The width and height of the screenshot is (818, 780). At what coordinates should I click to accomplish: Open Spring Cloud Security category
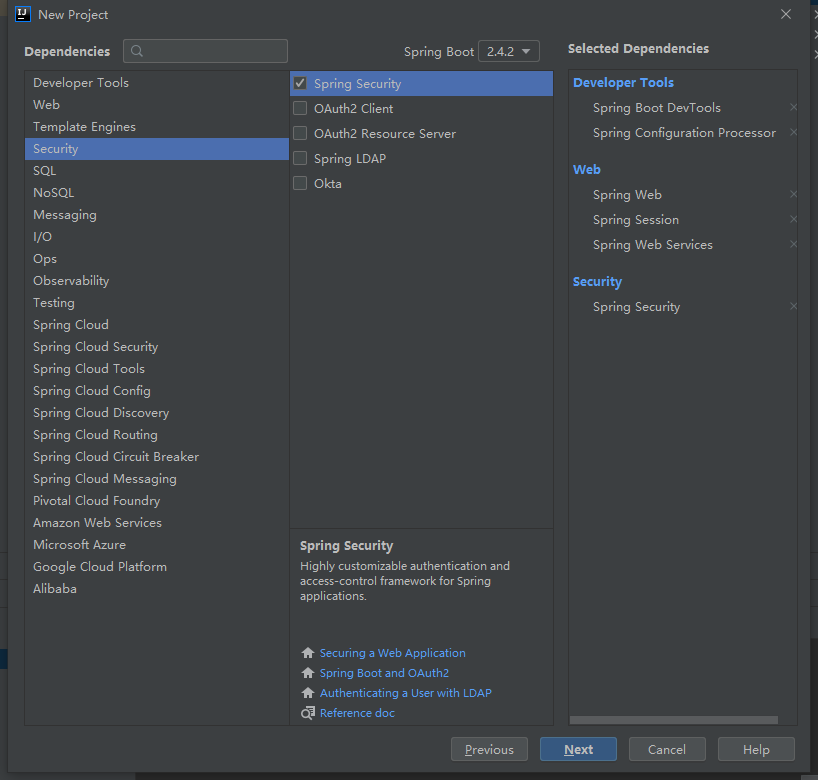(x=157, y=347)
